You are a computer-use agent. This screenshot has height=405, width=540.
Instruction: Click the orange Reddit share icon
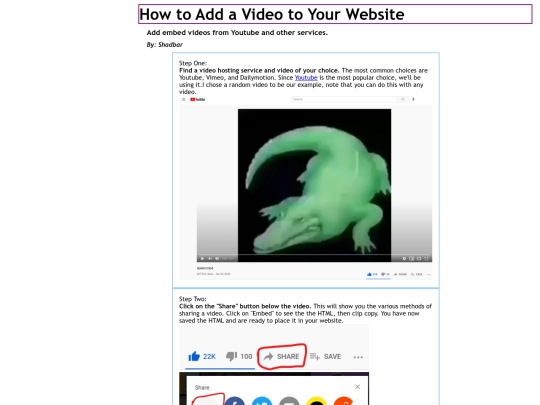[x=344, y=401]
